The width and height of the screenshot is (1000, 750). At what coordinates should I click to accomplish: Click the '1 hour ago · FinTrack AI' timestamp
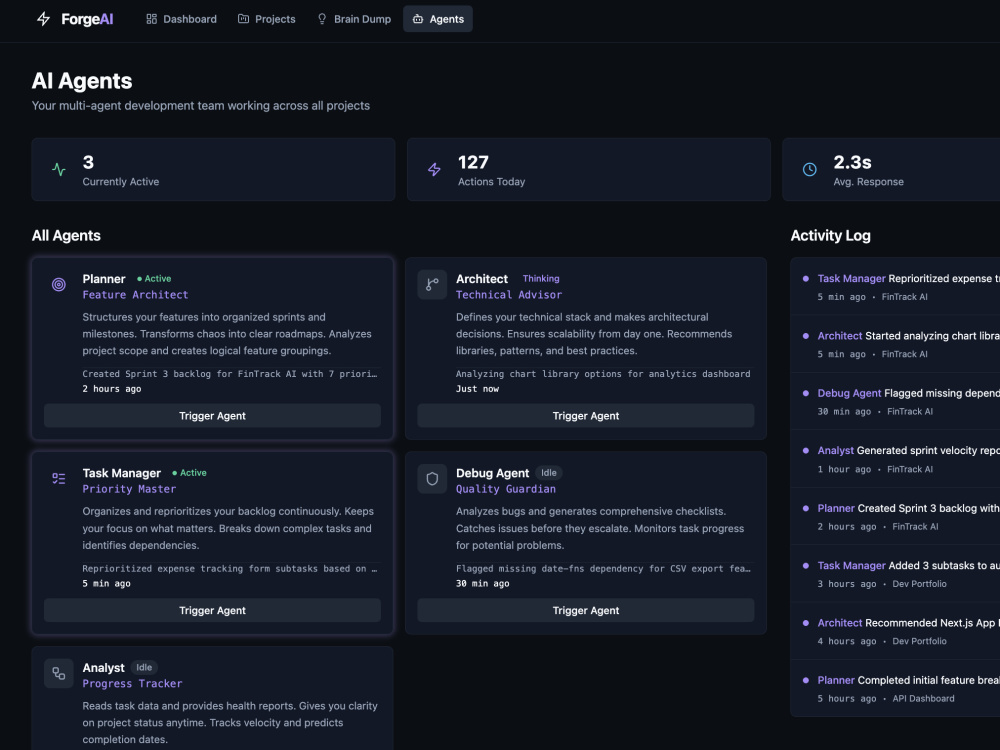coord(875,469)
